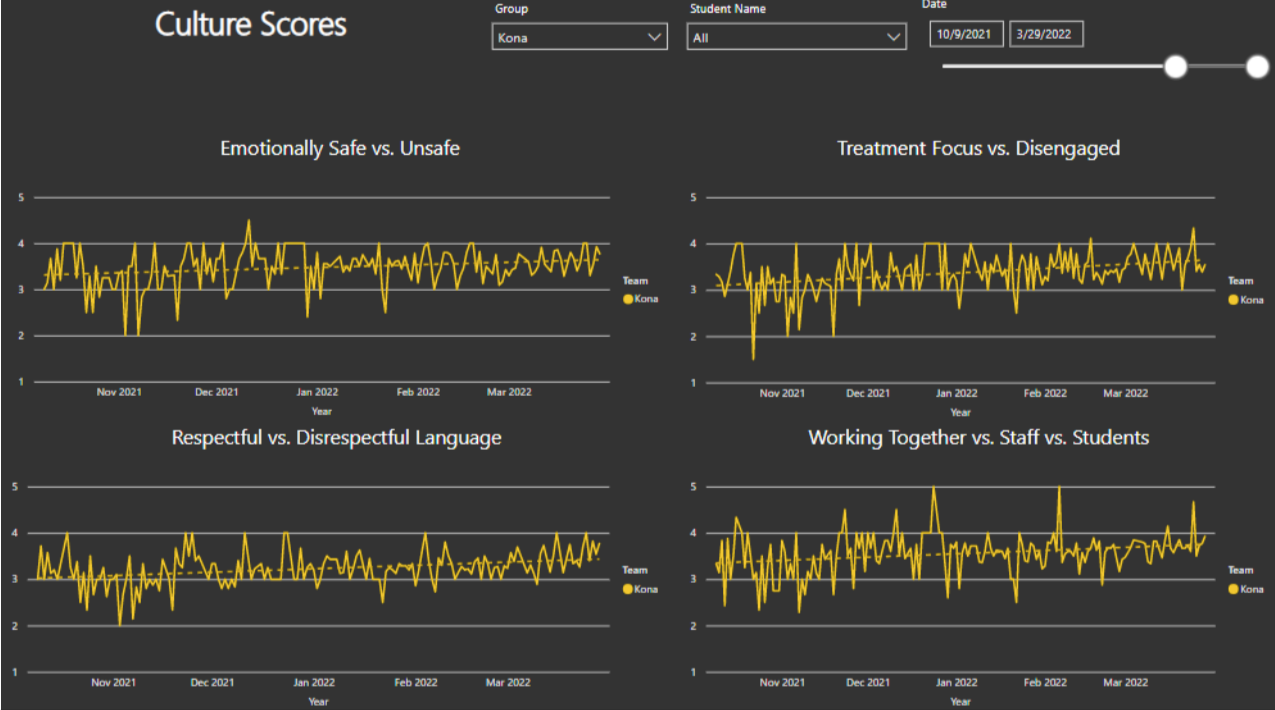Click Kona legend marker in Treatment Focus chart
This screenshot has width=1275, height=710.
tap(1234, 300)
